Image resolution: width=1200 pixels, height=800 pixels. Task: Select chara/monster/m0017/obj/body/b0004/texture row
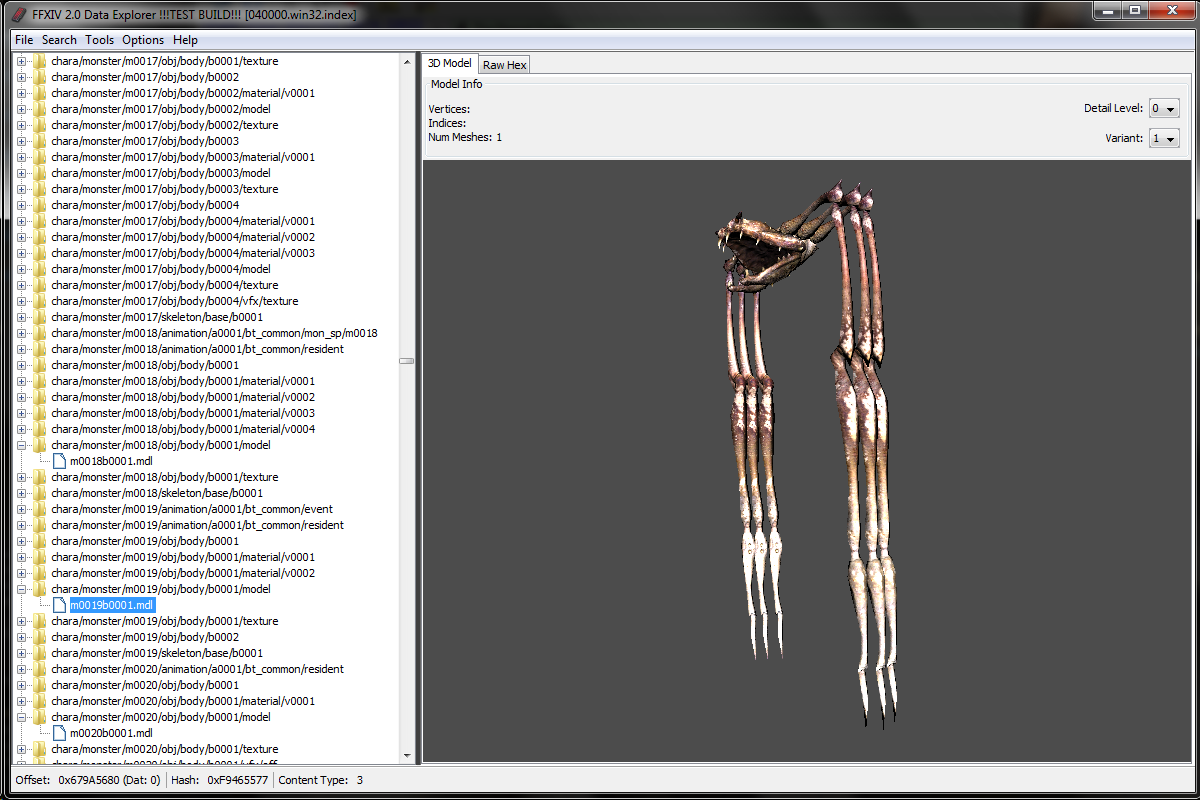pos(165,285)
